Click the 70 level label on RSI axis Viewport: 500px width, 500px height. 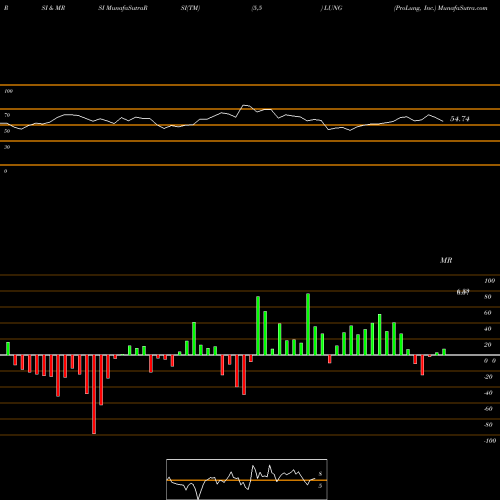click(x=7, y=115)
